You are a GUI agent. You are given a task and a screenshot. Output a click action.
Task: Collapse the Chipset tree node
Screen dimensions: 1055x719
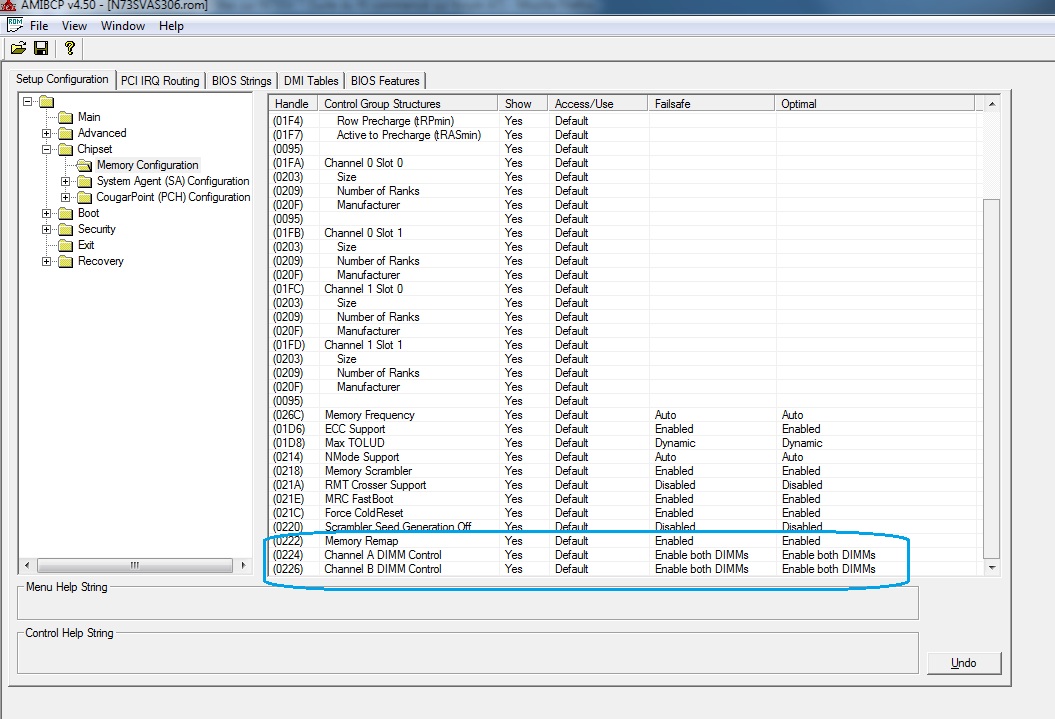point(47,149)
